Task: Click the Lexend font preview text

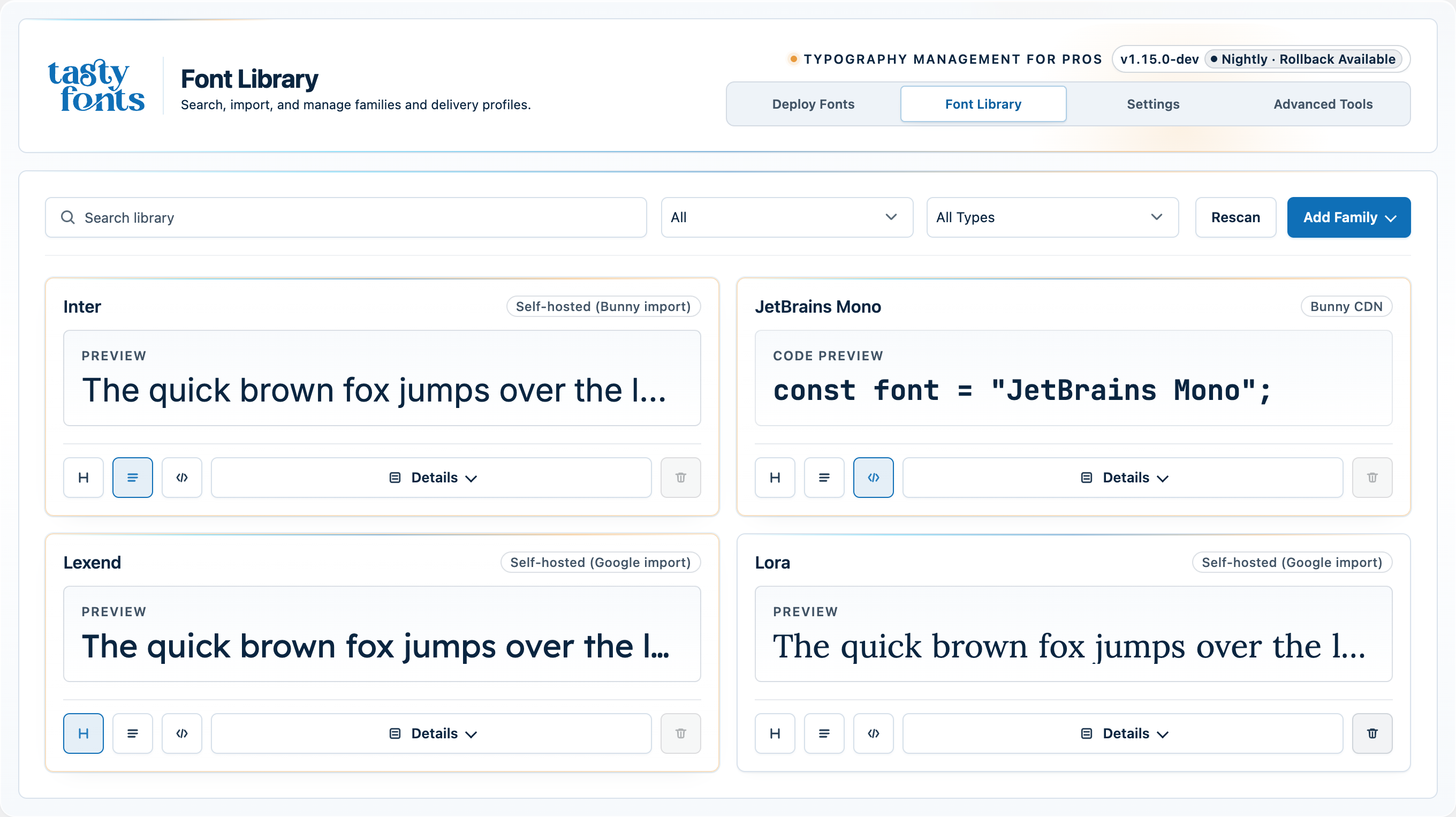Action: (x=376, y=646)
